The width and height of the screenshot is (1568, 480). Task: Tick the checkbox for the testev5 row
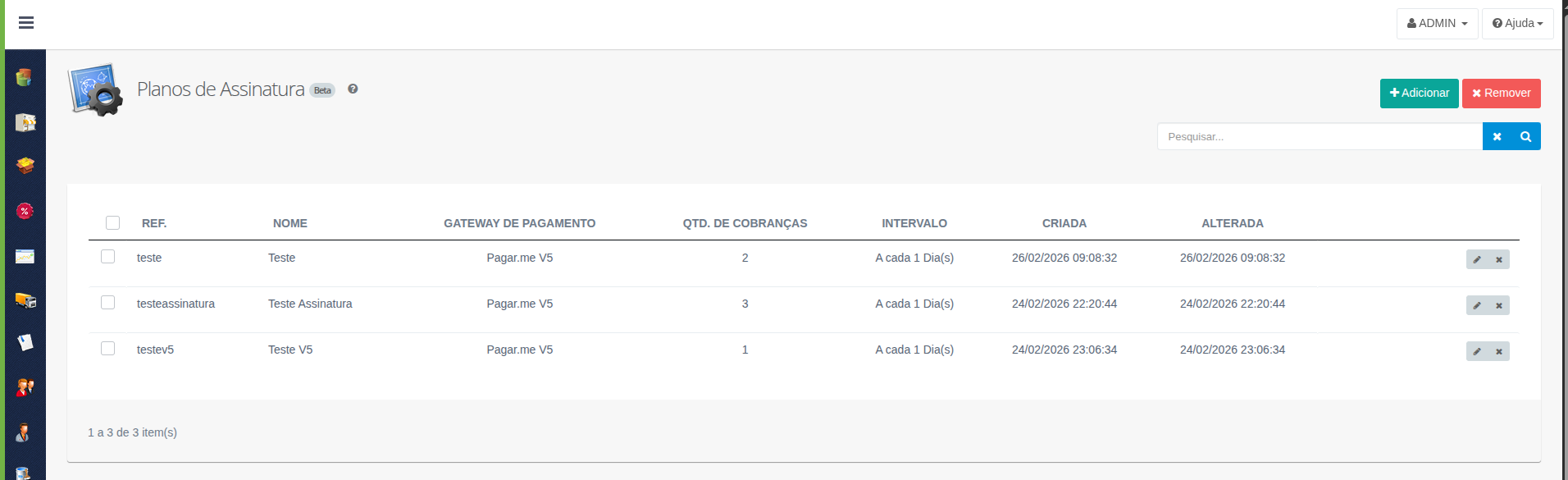click(x=107, y=349)
